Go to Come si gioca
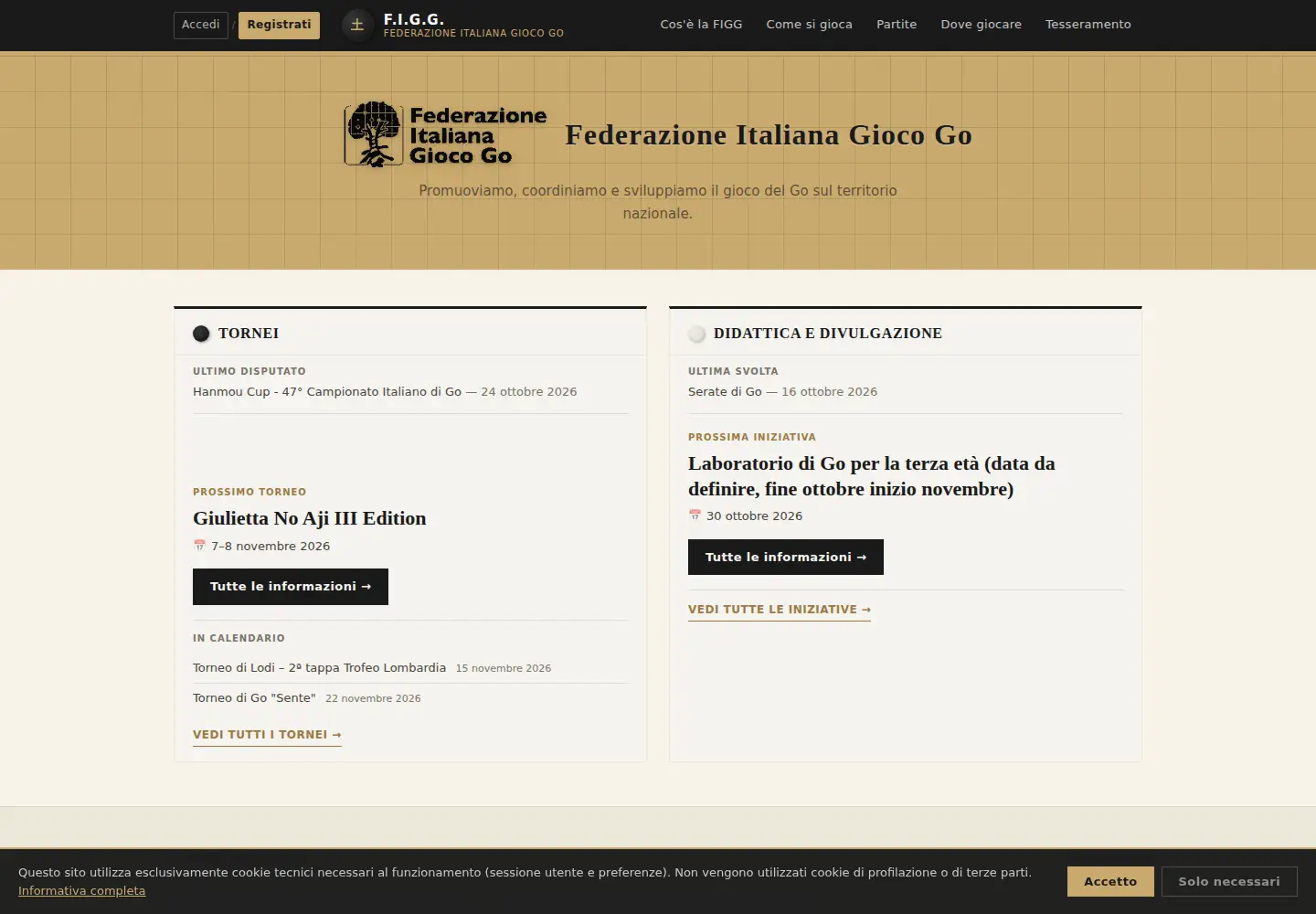Viewport: 1316px width, 914px height. coord(809,25)
